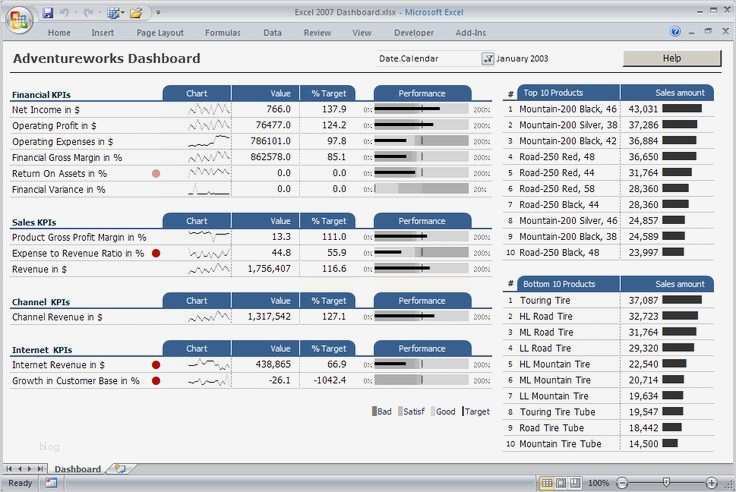Screen dimensions: 736x492
Task: Click the Help button on the dashboard
Action: coord(672,58)
